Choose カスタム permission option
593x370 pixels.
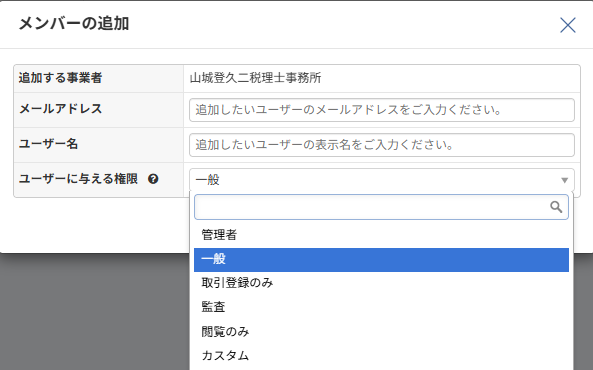(381, 355)
